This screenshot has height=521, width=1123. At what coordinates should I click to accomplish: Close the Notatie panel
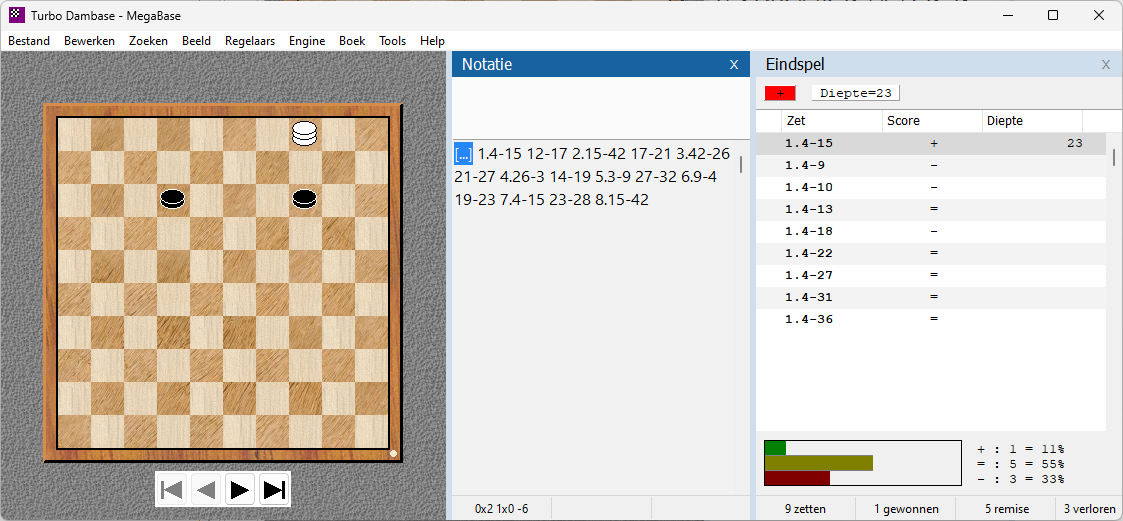pyautogui.click(x=733, y=64)
